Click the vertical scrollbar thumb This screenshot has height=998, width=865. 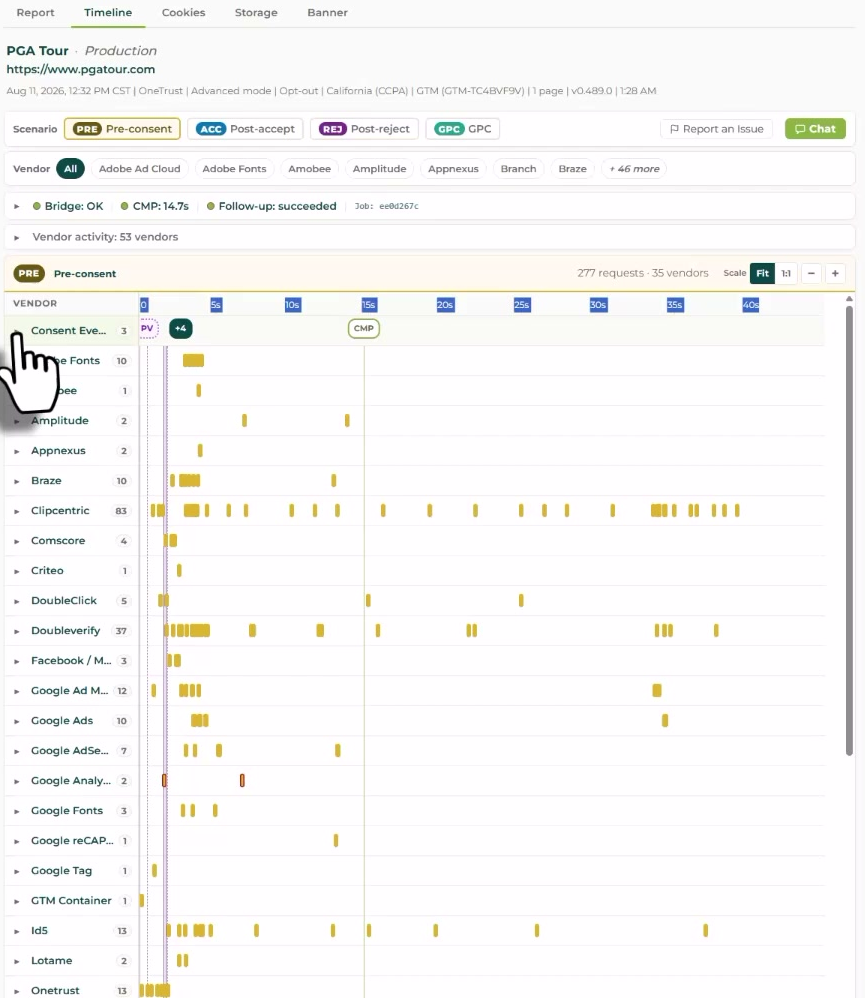tap(849, 531)
